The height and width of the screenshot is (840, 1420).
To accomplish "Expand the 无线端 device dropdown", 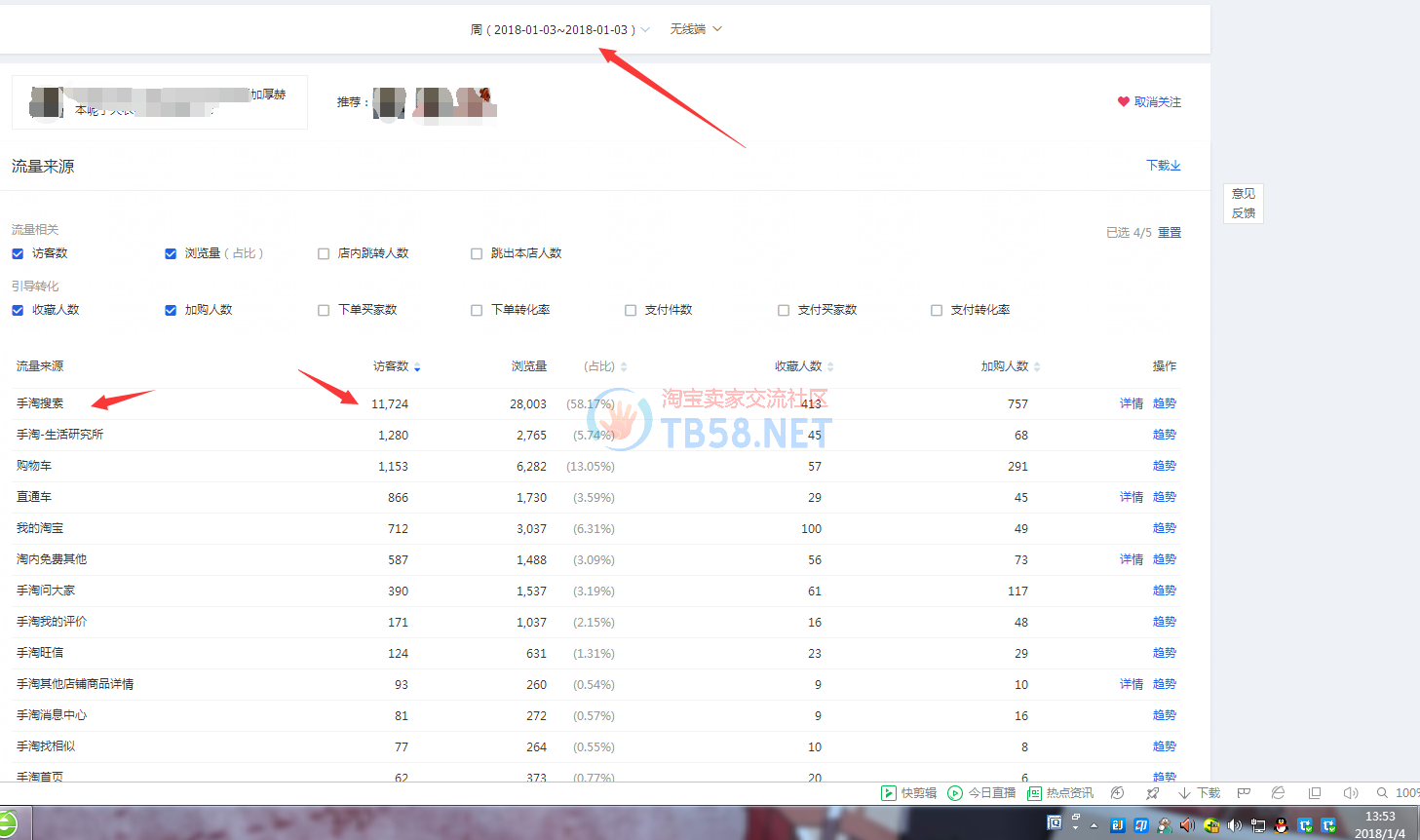I will [696, 29].
